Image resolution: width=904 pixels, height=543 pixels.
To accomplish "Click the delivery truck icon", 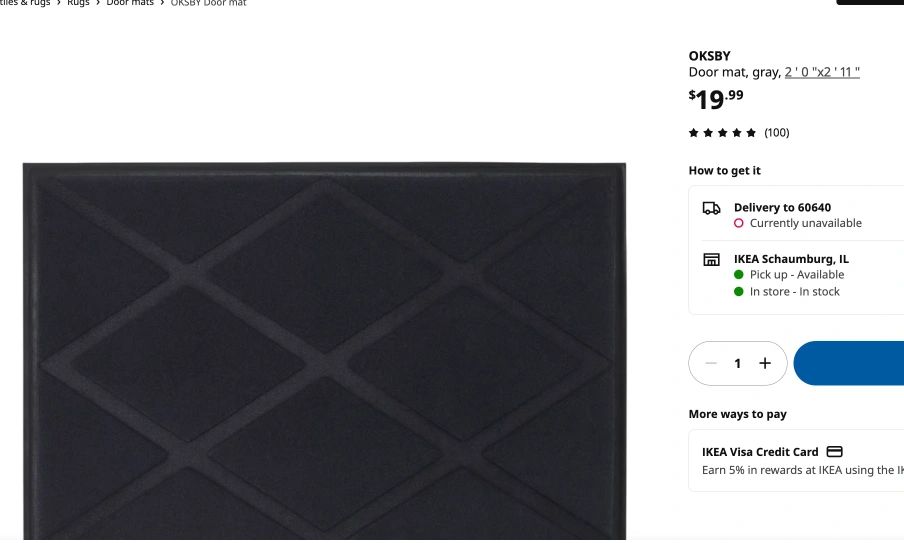I will click(711, 208).
